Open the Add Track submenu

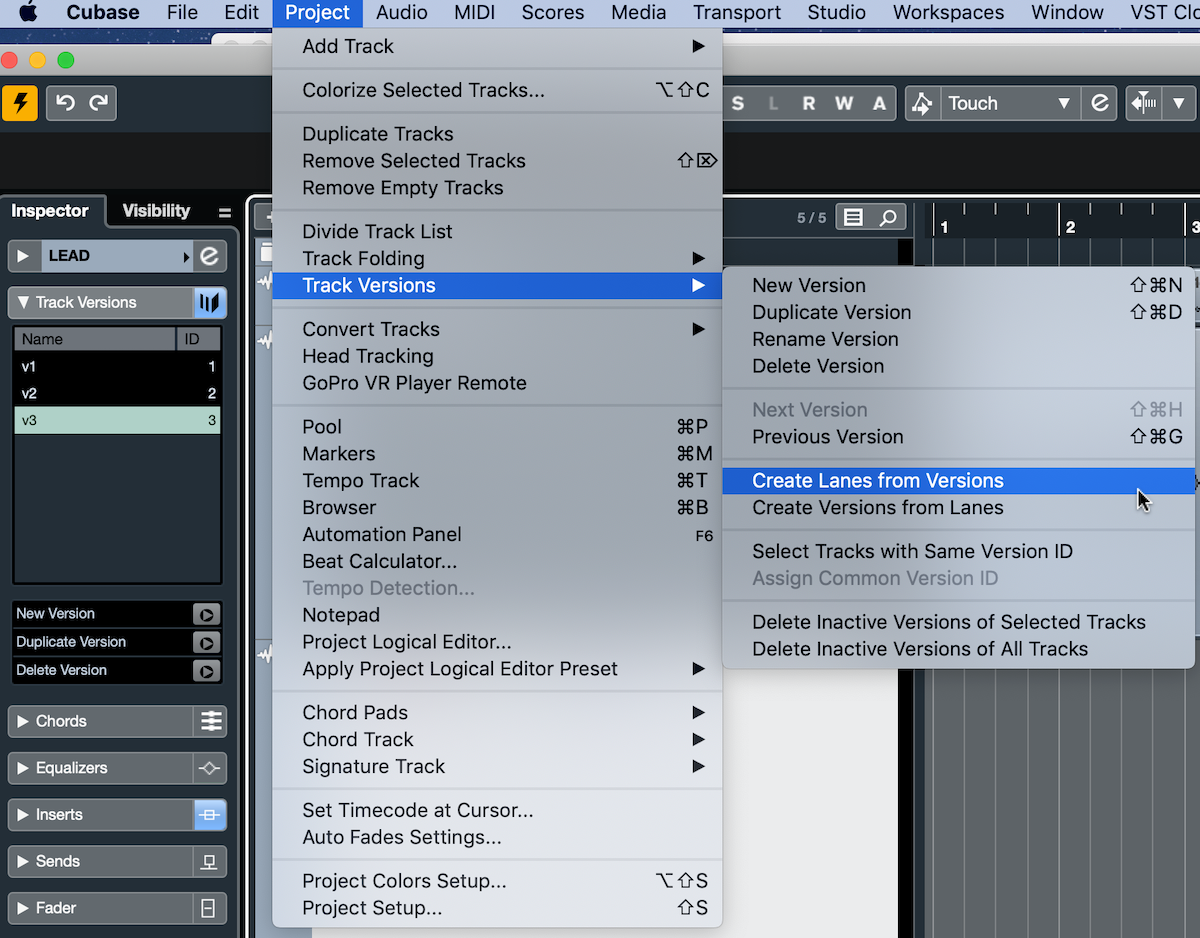point(497,46)
